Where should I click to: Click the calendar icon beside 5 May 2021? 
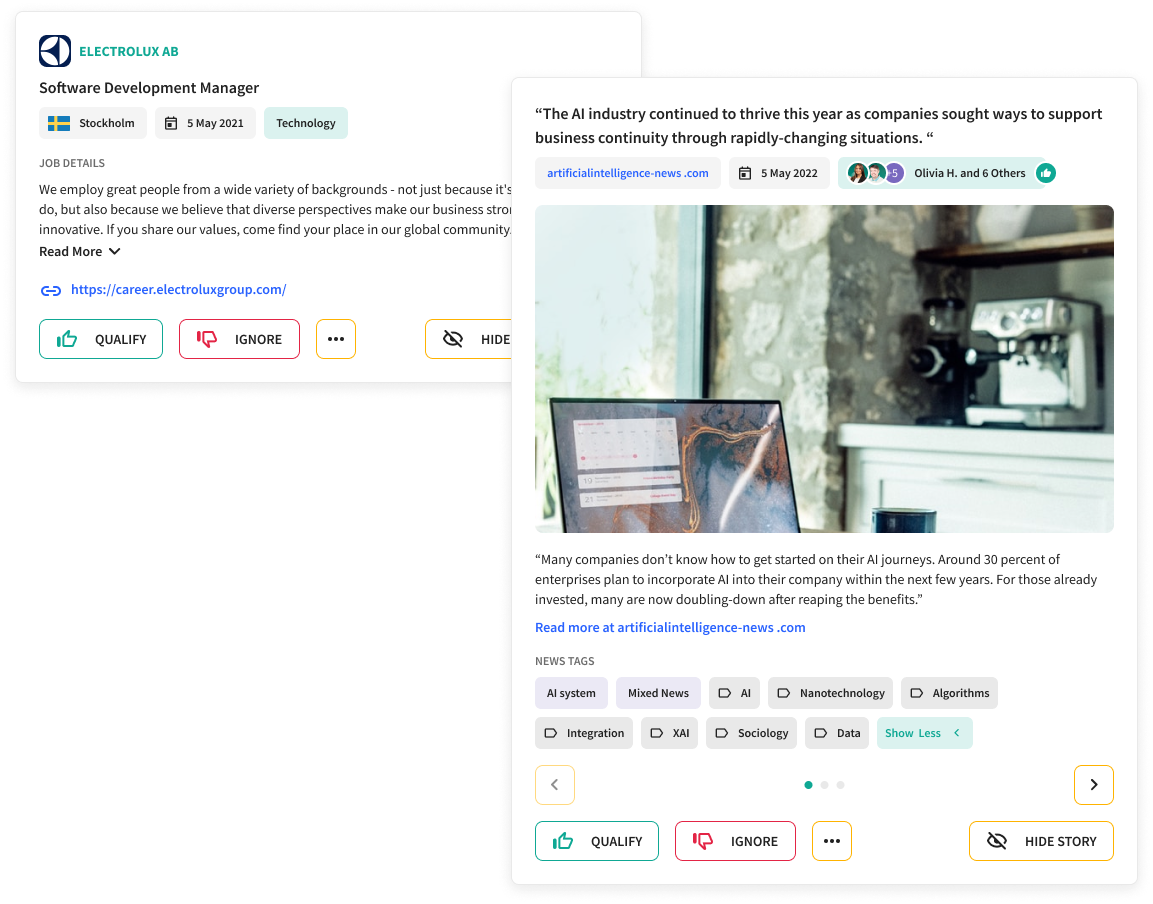tap(171, 123)
